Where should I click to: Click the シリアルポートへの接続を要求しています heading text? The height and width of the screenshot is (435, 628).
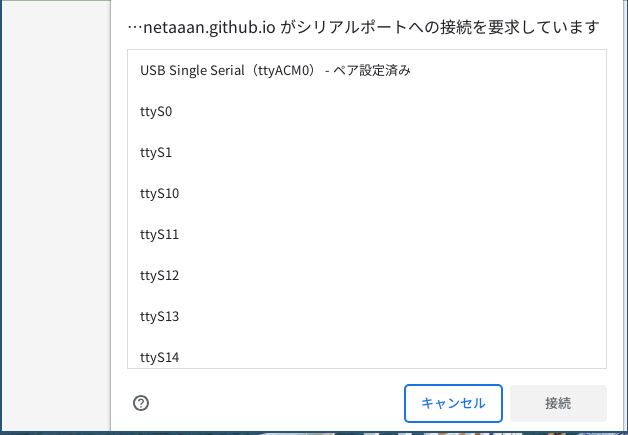point(439,27)
